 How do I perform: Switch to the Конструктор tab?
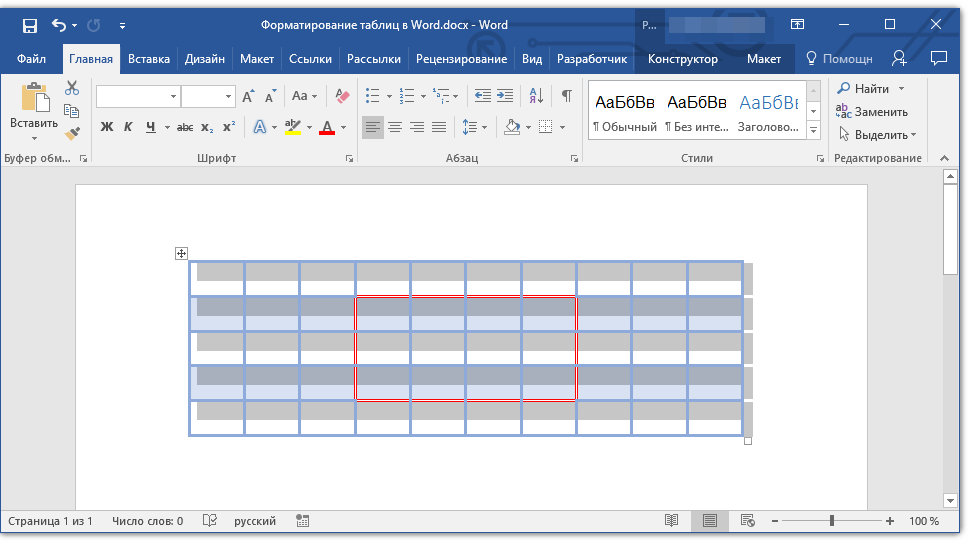point(682,59)
